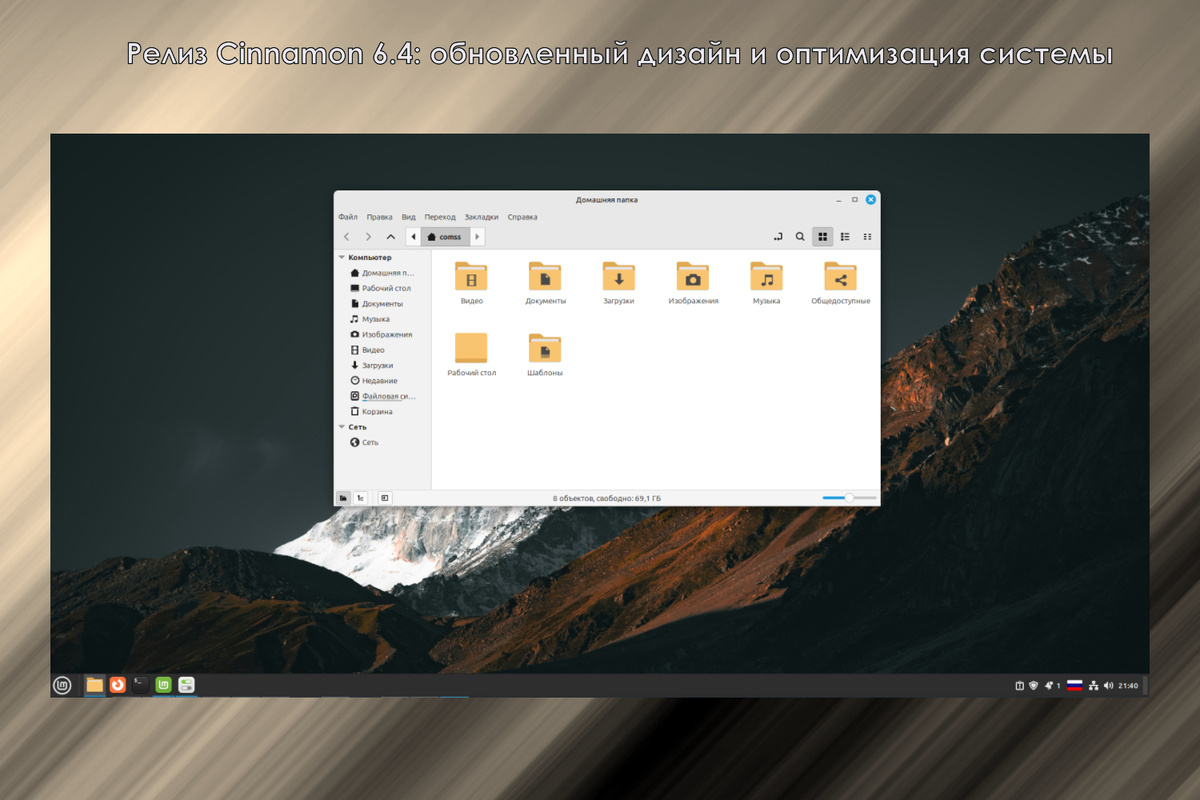Expand the path breadcrumb arrow next to comss

coord(478,236)
